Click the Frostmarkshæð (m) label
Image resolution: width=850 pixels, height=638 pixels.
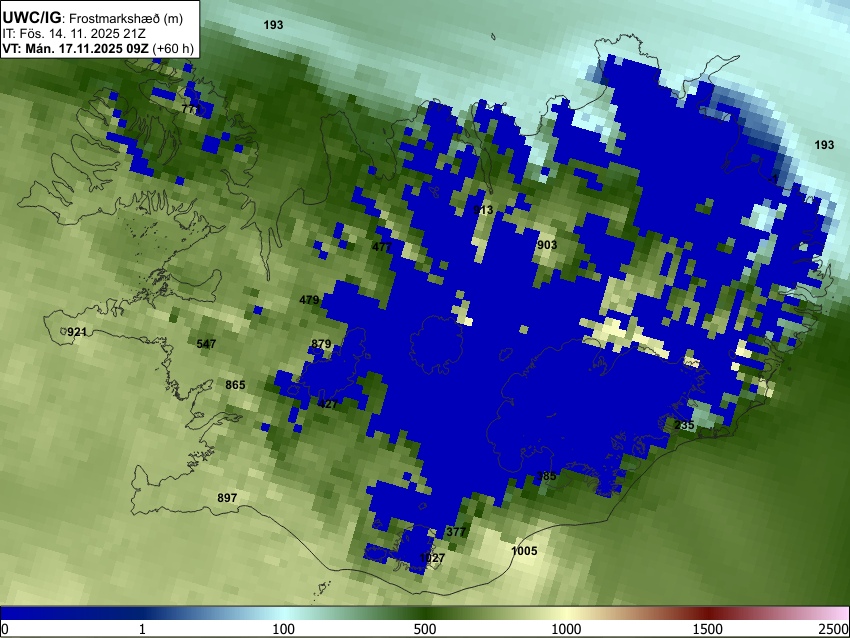[126, 18]
